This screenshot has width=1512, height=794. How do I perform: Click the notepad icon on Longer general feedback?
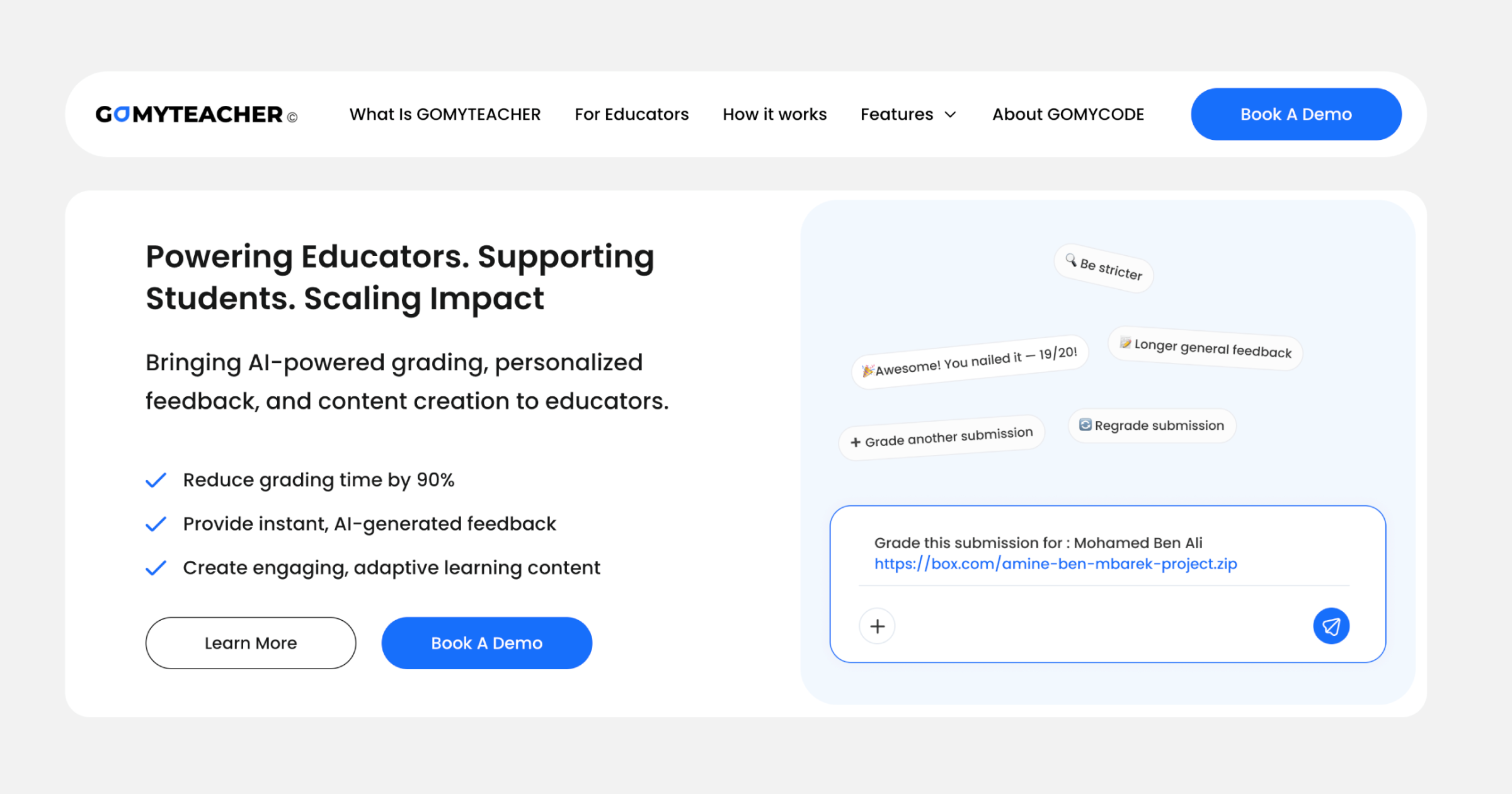[x=1125, y=343]
